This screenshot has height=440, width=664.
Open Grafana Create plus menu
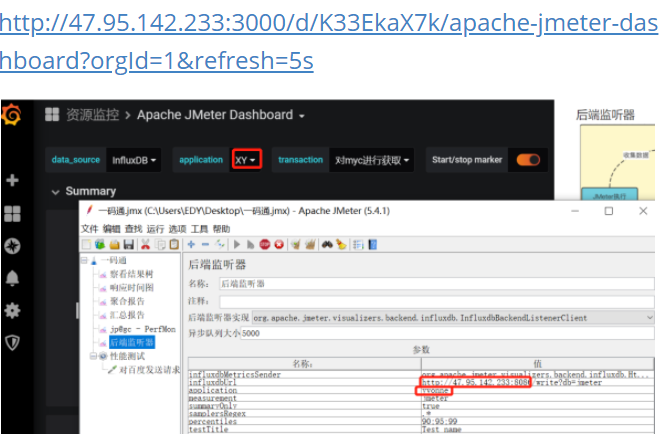point(12,180)
